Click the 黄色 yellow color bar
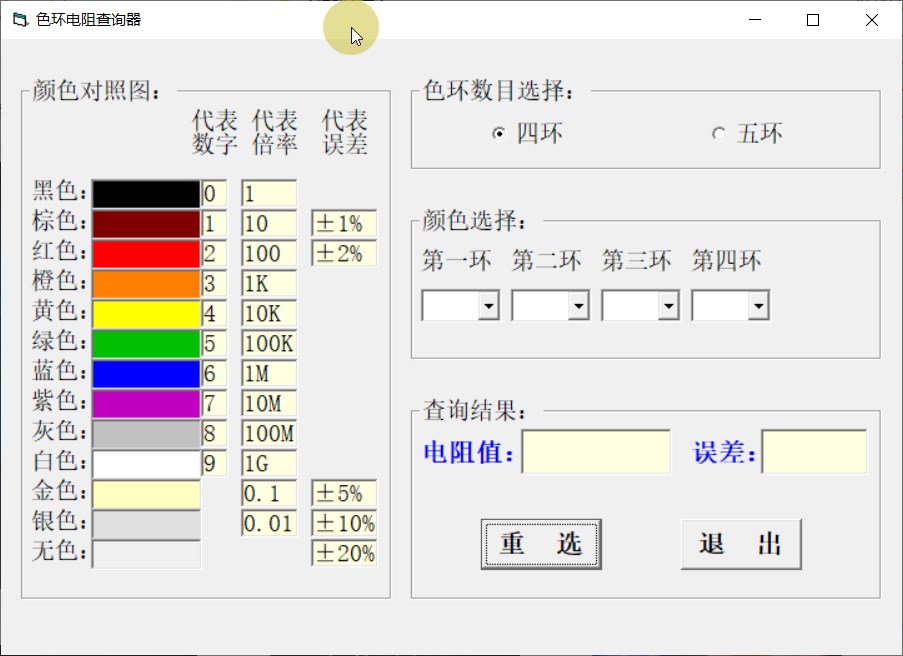903x656 pixels. point(145,313)
